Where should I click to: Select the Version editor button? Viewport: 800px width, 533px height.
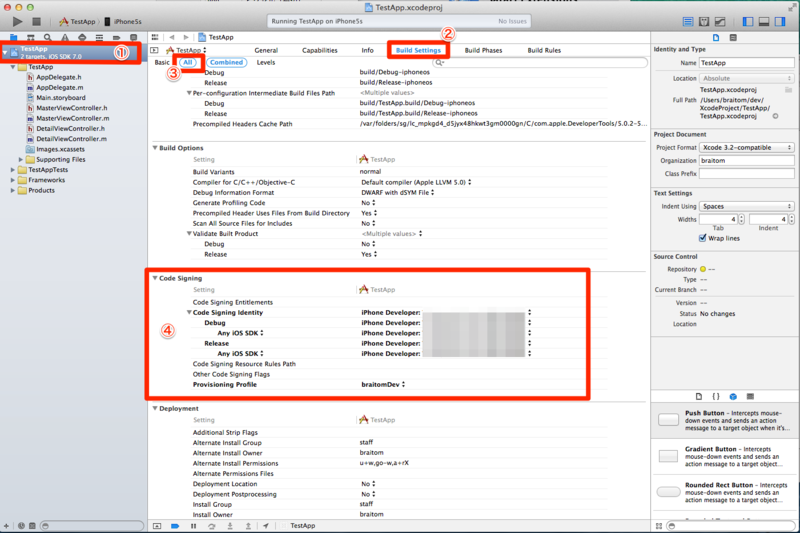pyautogui.click(x=720, y=21)
